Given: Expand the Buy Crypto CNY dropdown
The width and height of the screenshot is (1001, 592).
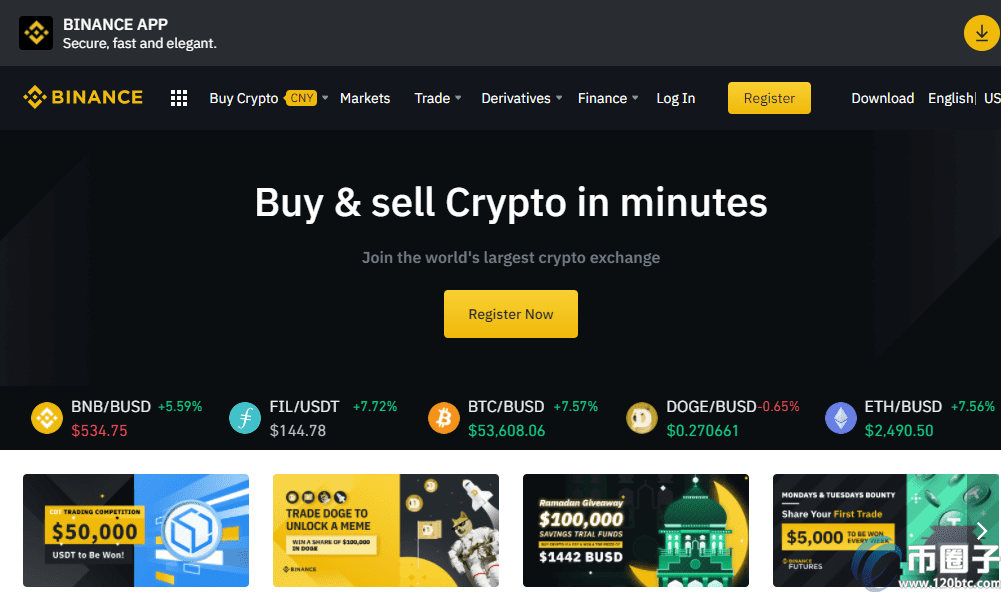Looking at the screenshot, I should pos(269,98).
